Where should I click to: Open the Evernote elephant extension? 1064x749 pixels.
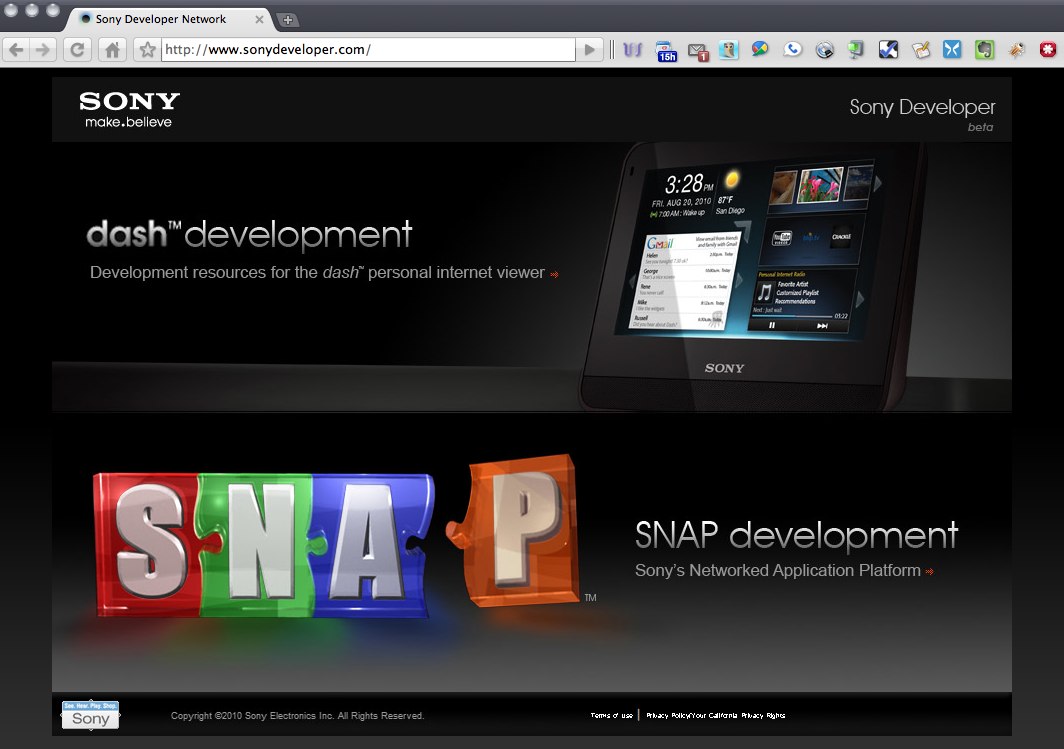(985, 50)
